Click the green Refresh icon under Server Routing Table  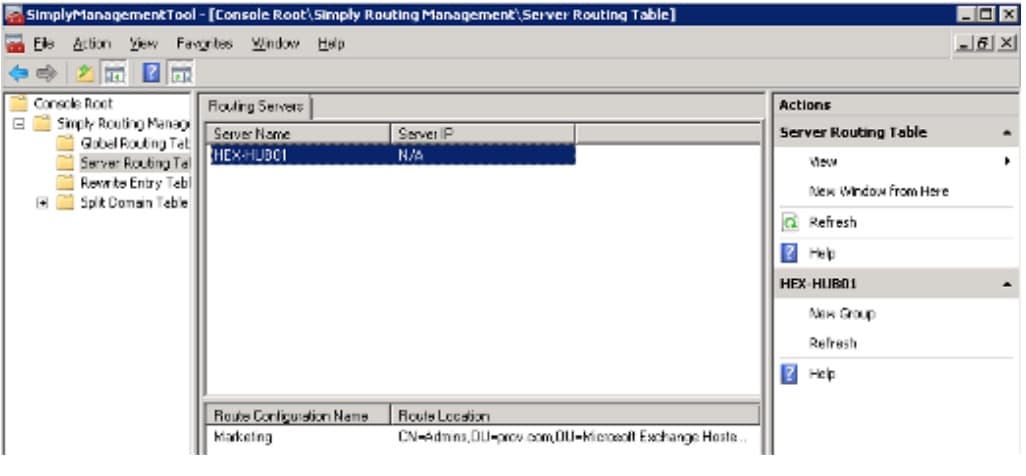(789, 223)
